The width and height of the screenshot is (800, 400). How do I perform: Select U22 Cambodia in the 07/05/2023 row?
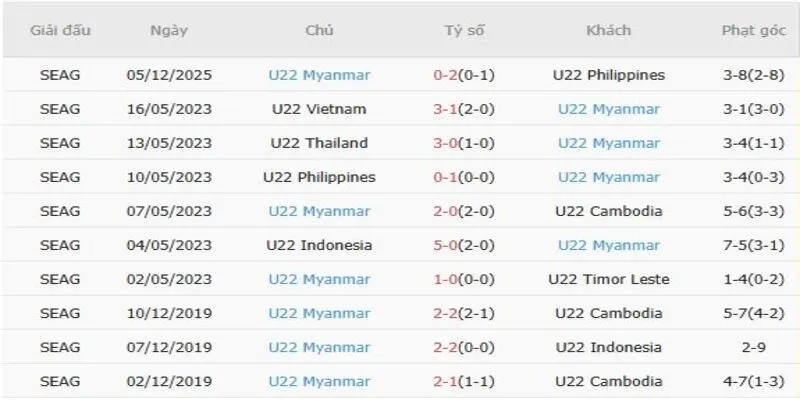[x=609, y=211]
